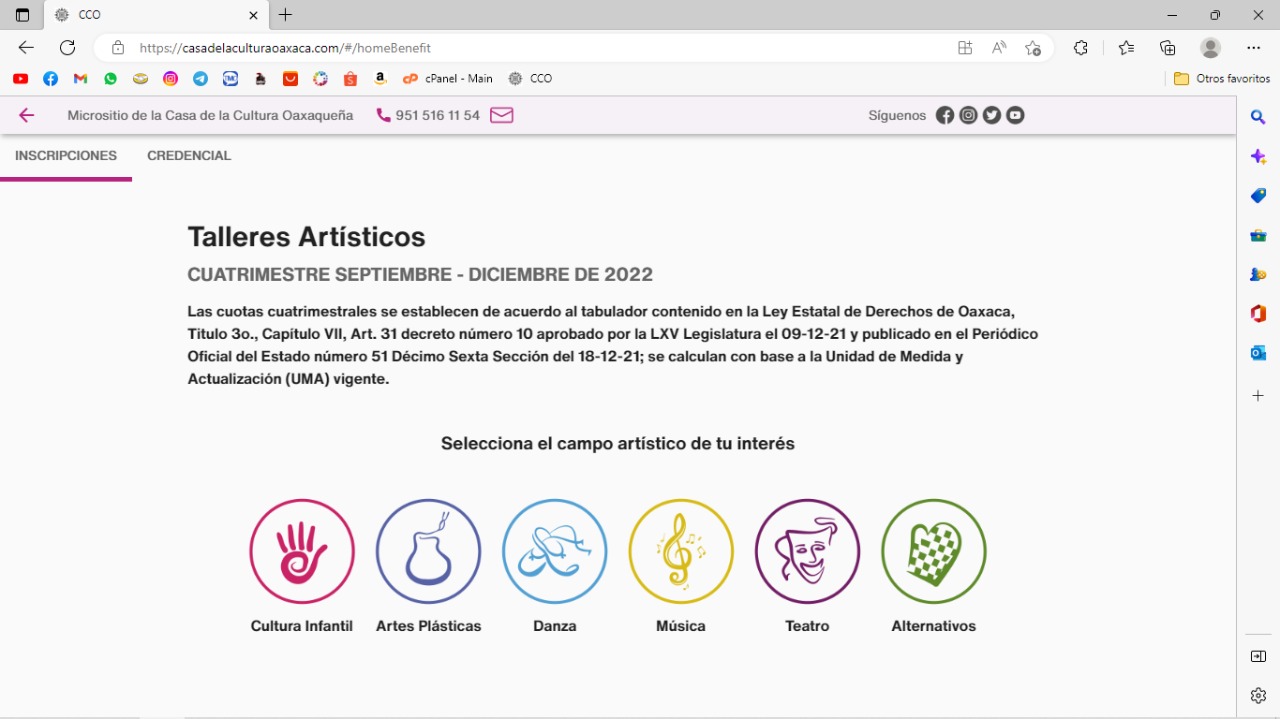This screenshot has width=1280, height=719.
Task: Select the Cultura Infantil hand icon
Action: tap(301, 551)
